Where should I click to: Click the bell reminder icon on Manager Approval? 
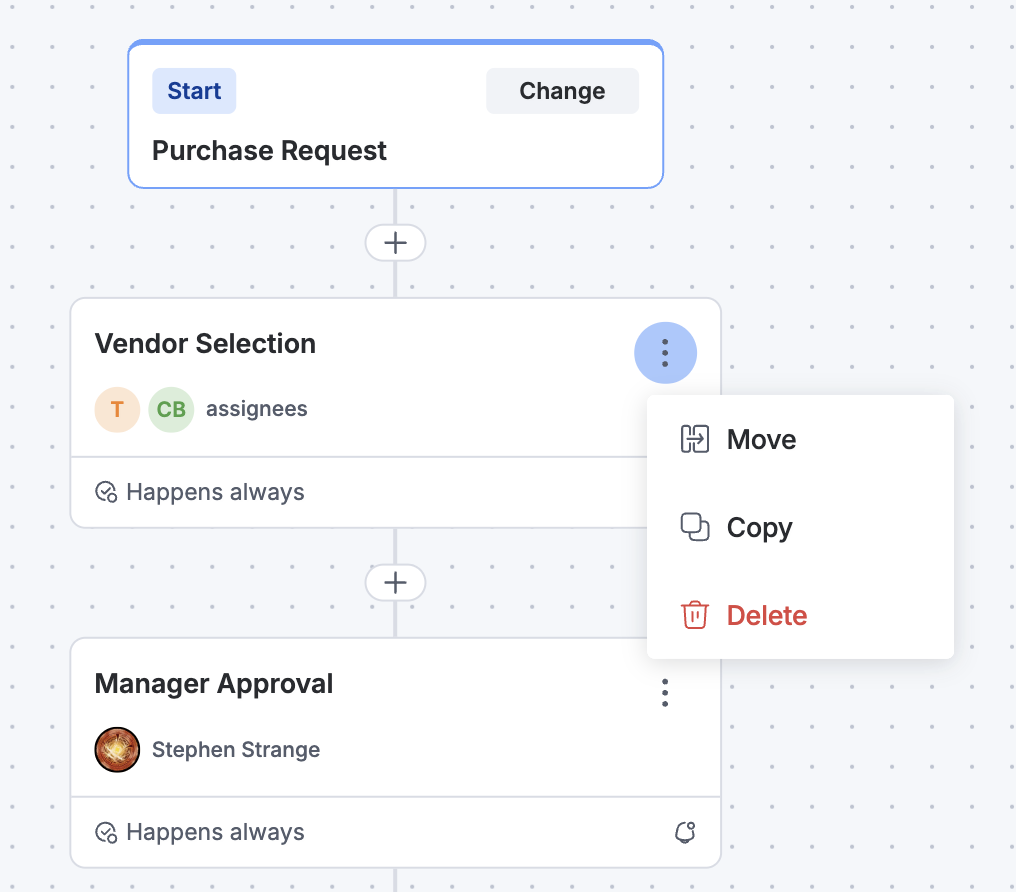(685, 832)
